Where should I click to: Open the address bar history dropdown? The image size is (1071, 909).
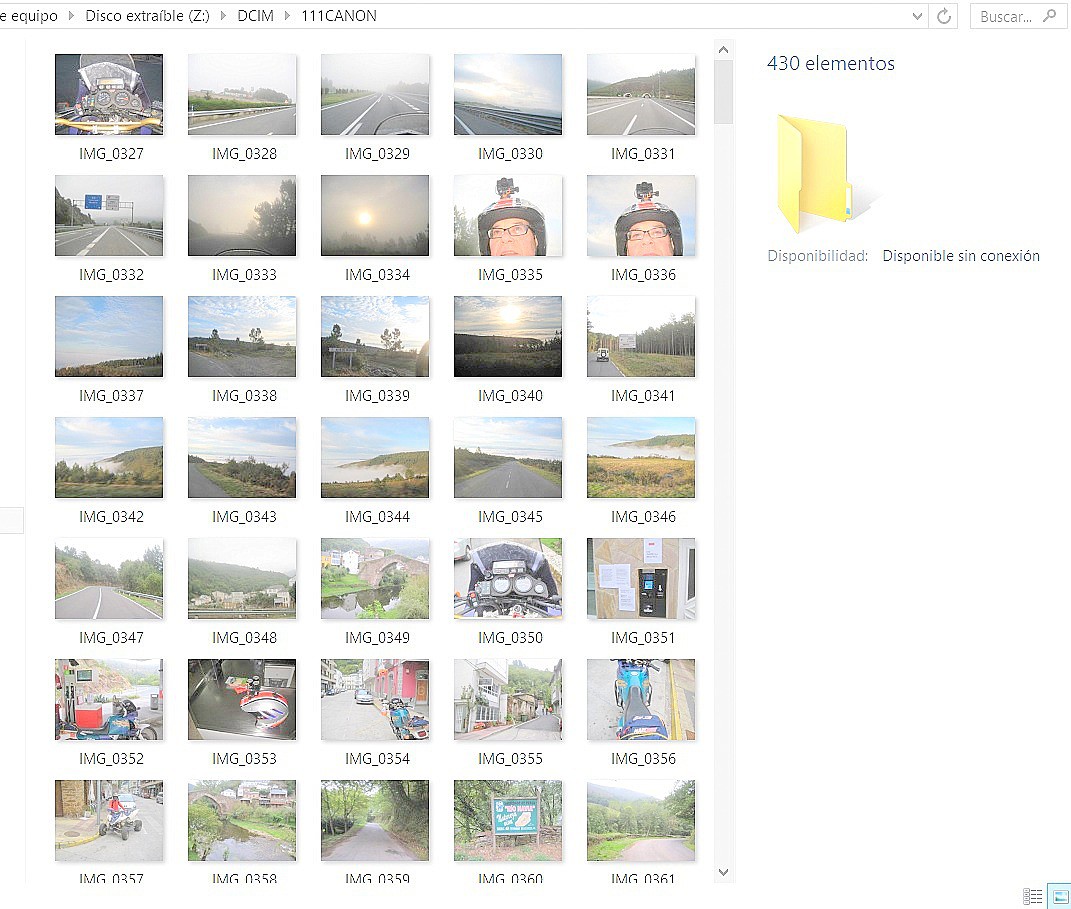[917, 16]
